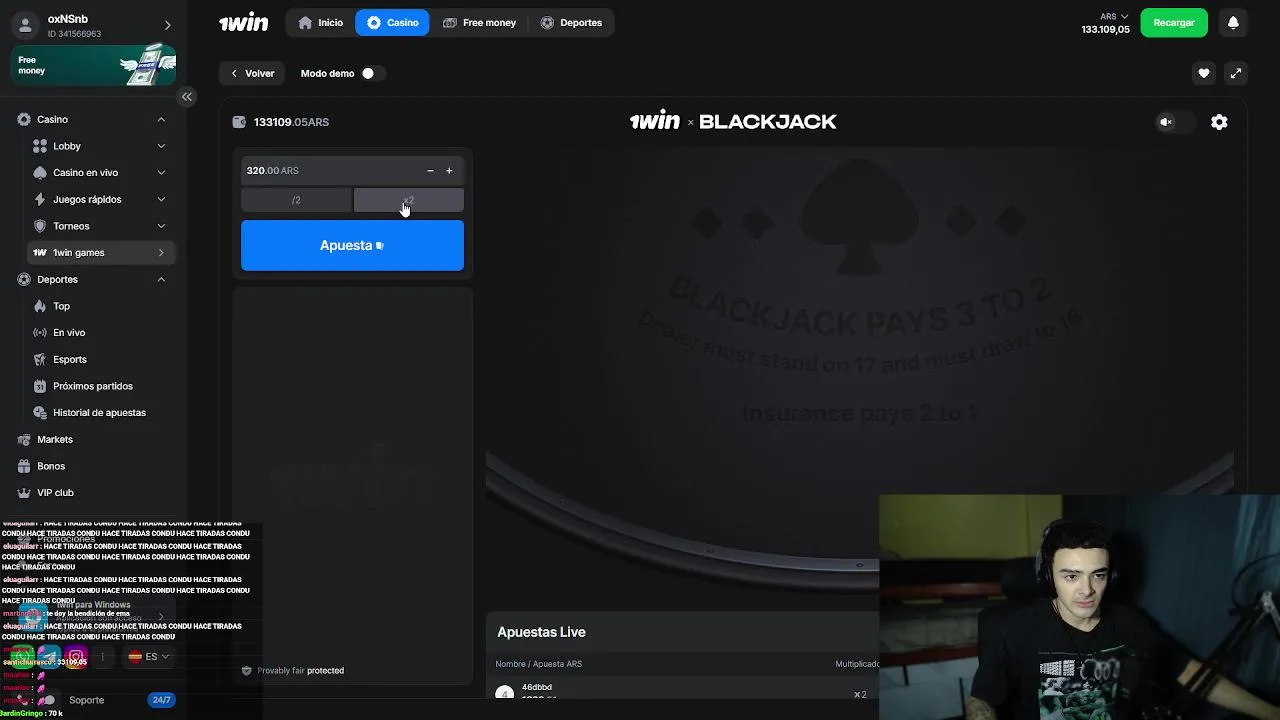Collapse the Casino section chevron
Screen dimensions: 1280x720
pos(161,120)
